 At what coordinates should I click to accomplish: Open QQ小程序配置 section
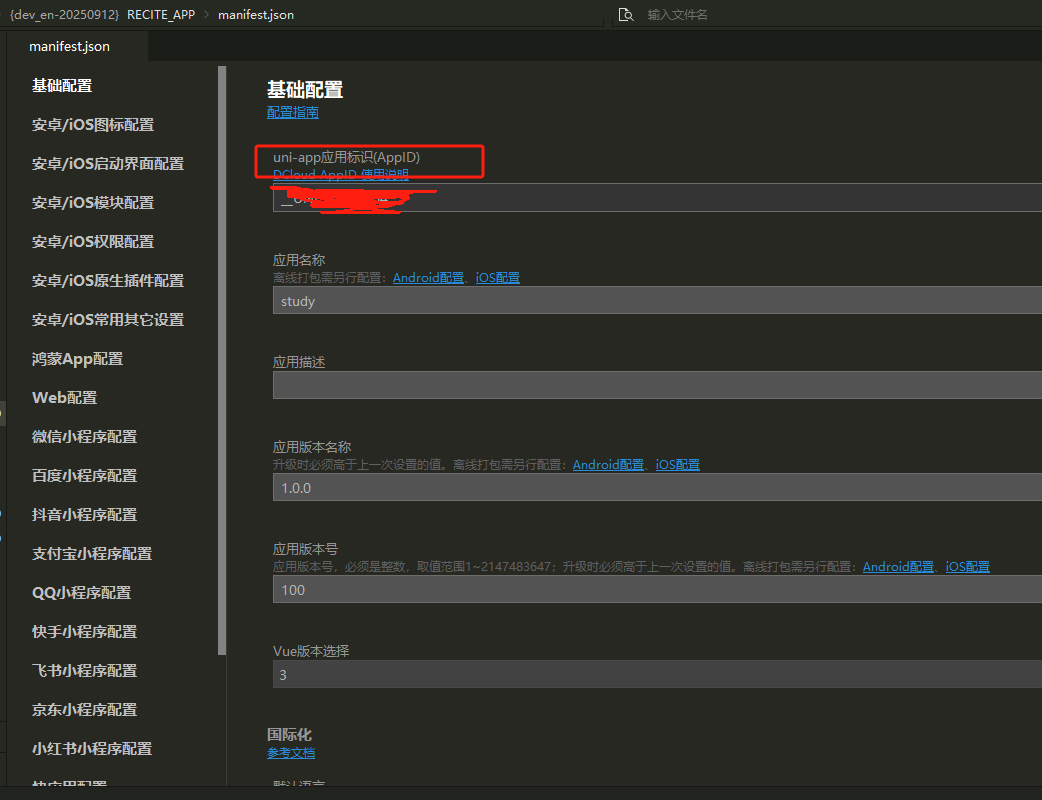pyautogui.click(x=81, y=593)
